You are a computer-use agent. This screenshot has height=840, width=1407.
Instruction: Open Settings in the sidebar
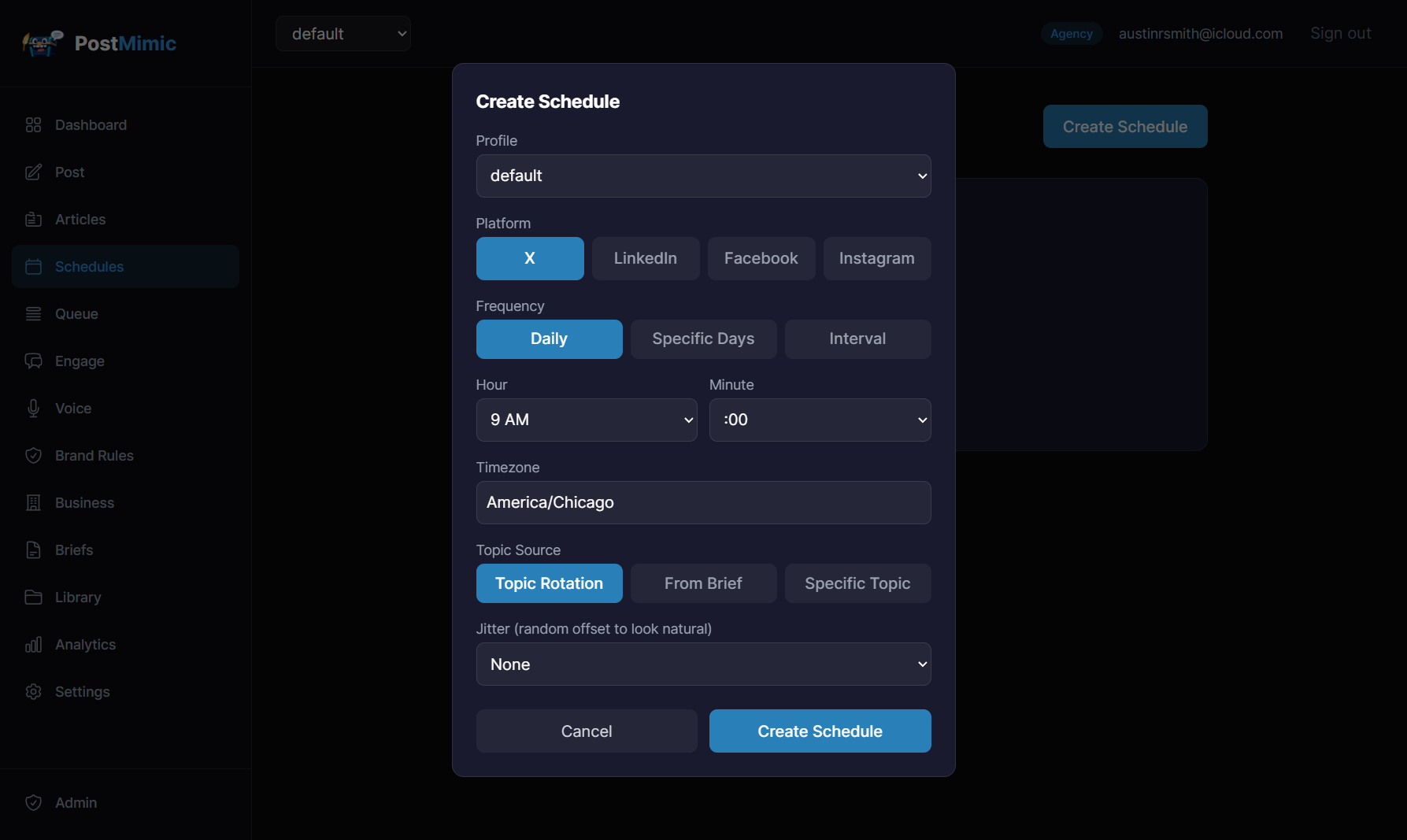[x=126, y=692]
